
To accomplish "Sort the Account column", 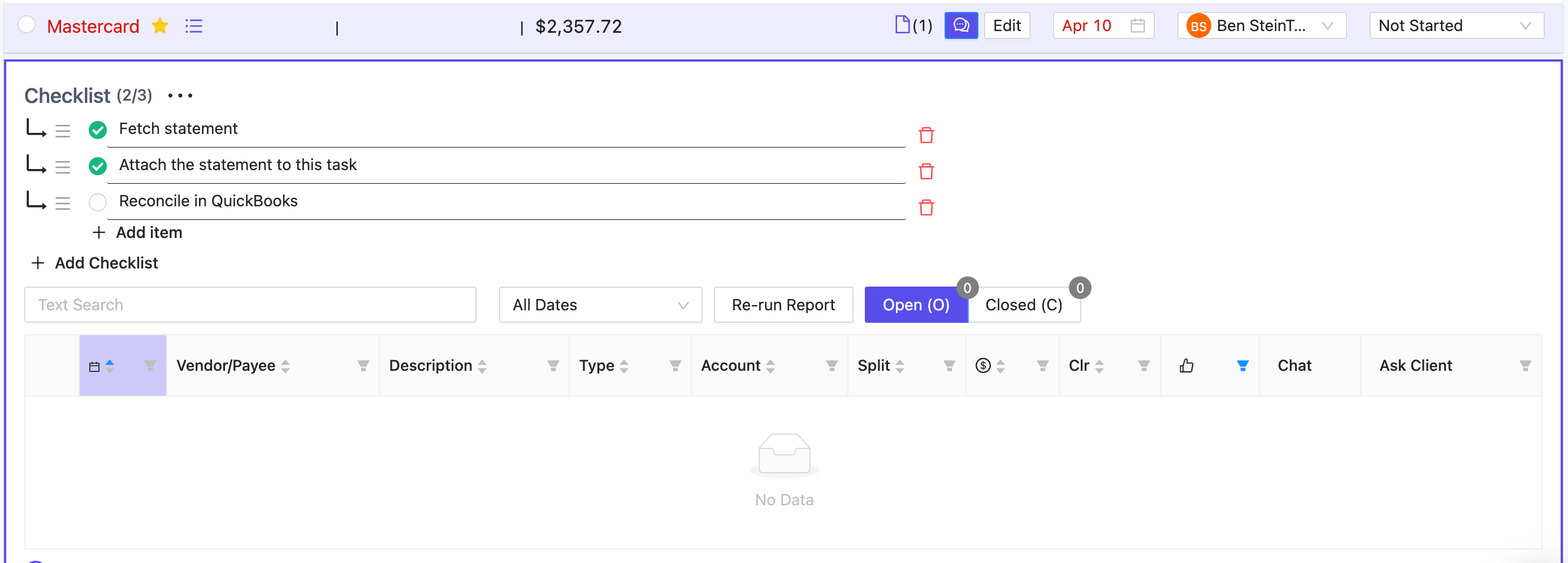I will [x=770, y=366].
